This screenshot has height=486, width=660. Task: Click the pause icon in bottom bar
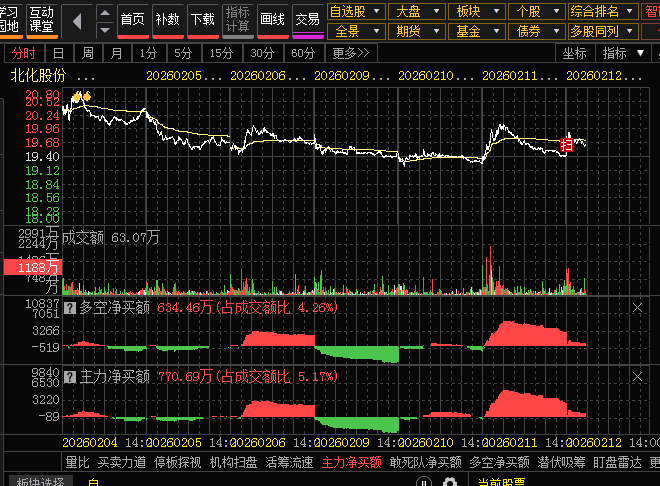click(x=424, y=482)
